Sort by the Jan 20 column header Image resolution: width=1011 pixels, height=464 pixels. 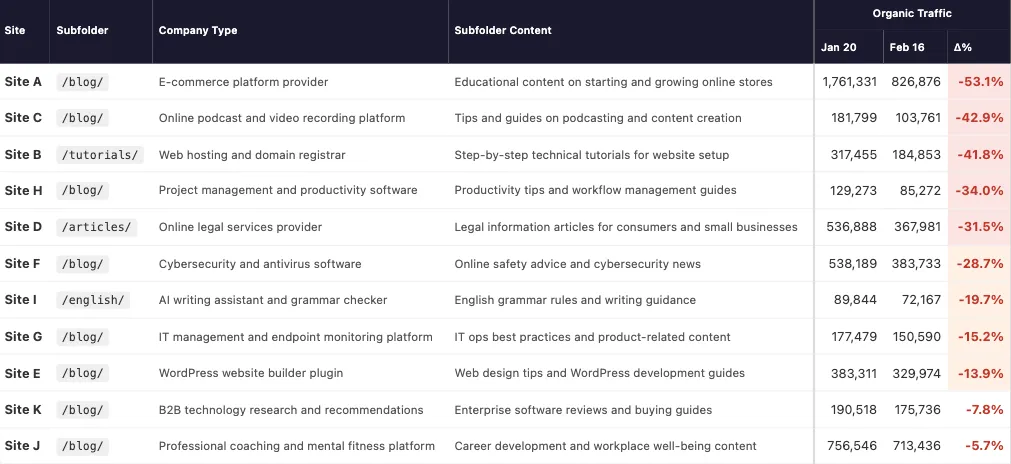(839, 48)
